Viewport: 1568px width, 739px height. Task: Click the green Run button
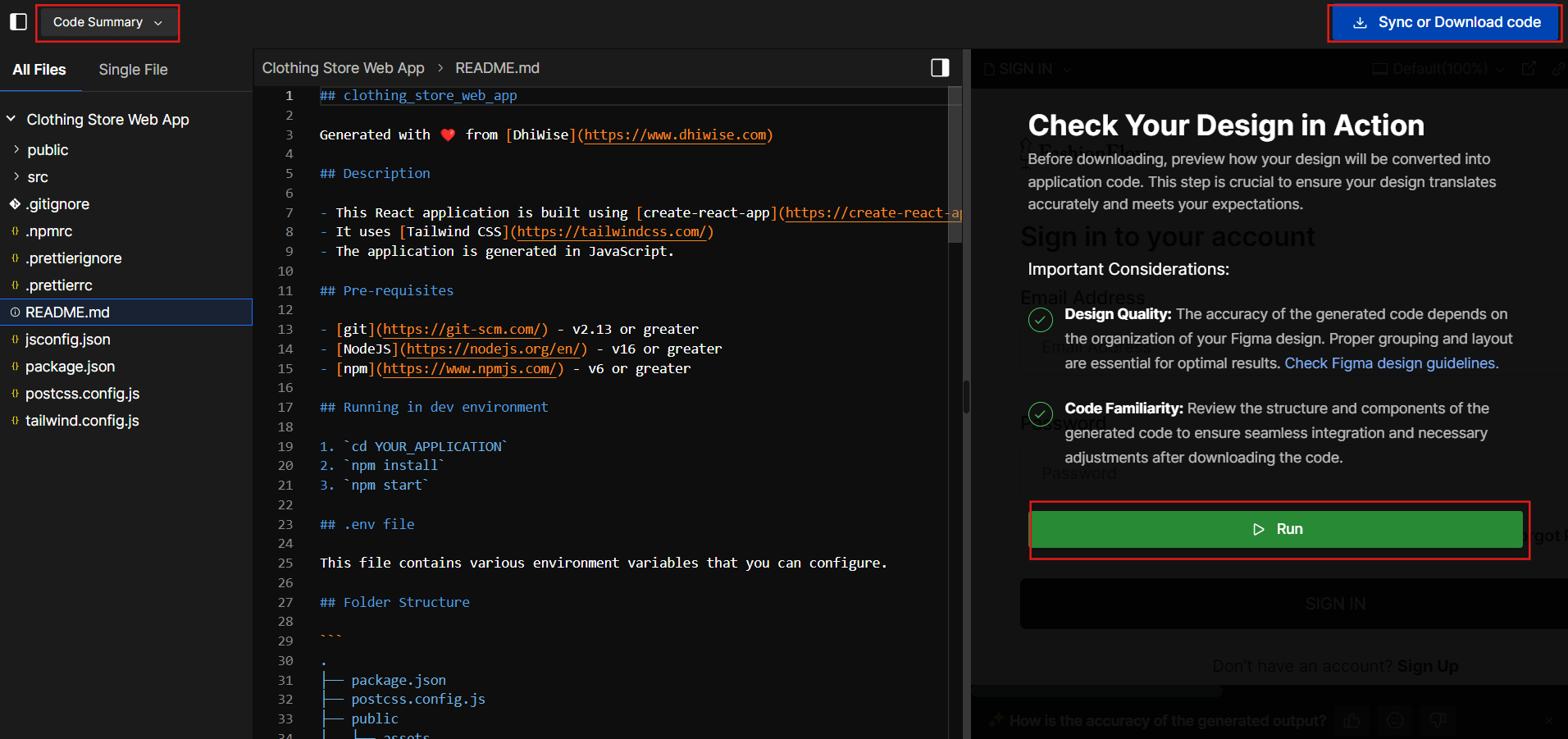pyautogui.click(x=1276, y=529)
